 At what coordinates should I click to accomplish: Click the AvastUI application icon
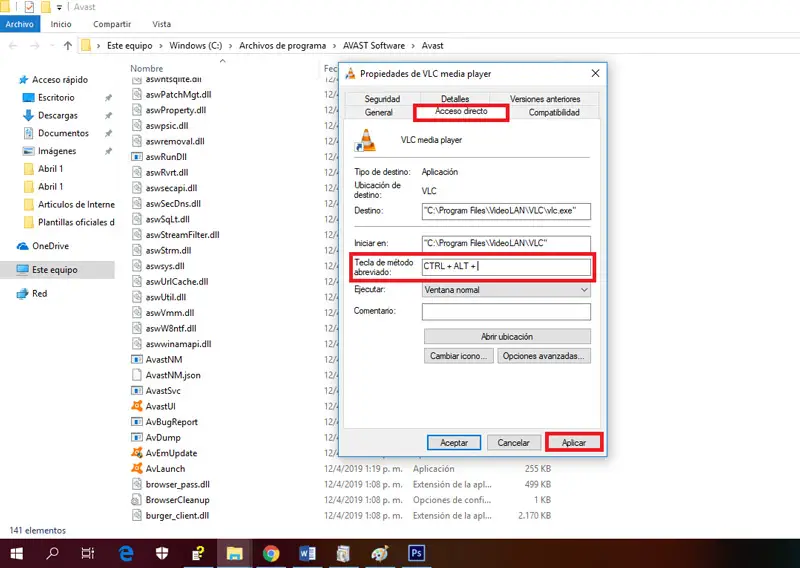(137, 406)
